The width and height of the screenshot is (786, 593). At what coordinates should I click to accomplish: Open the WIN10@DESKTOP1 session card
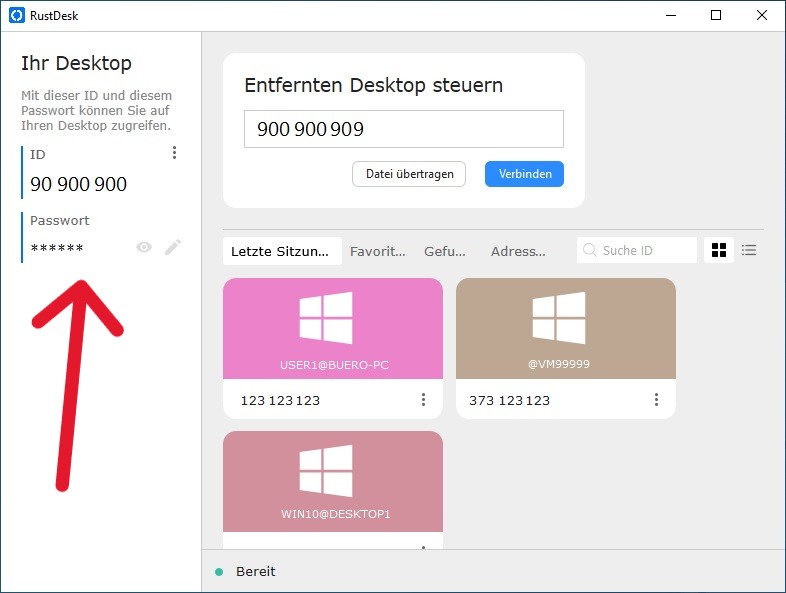coord(333,490)
